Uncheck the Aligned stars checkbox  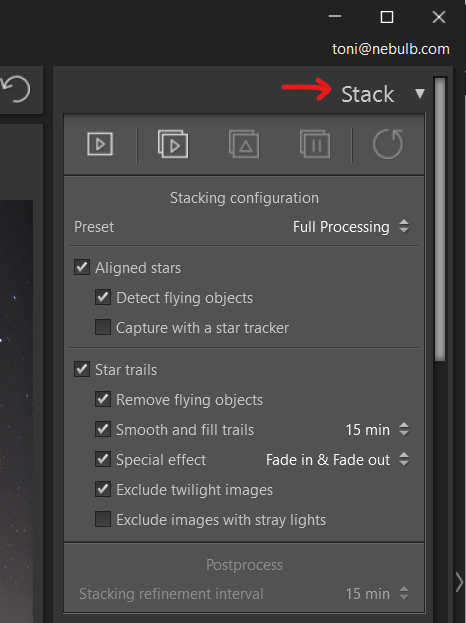click(x=82, y=267)
